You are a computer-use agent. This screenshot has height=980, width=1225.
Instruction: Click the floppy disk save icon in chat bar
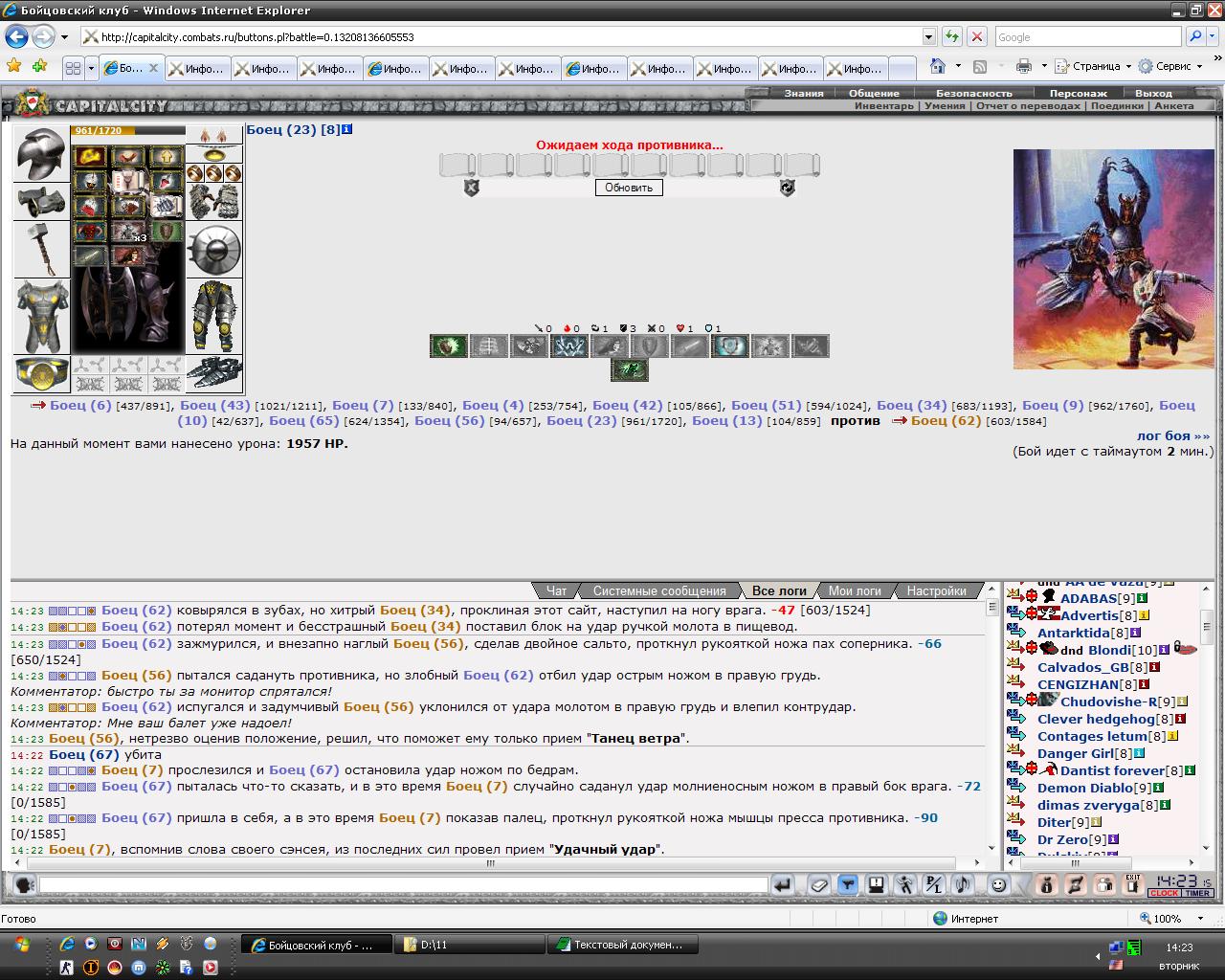click(876, 885)
